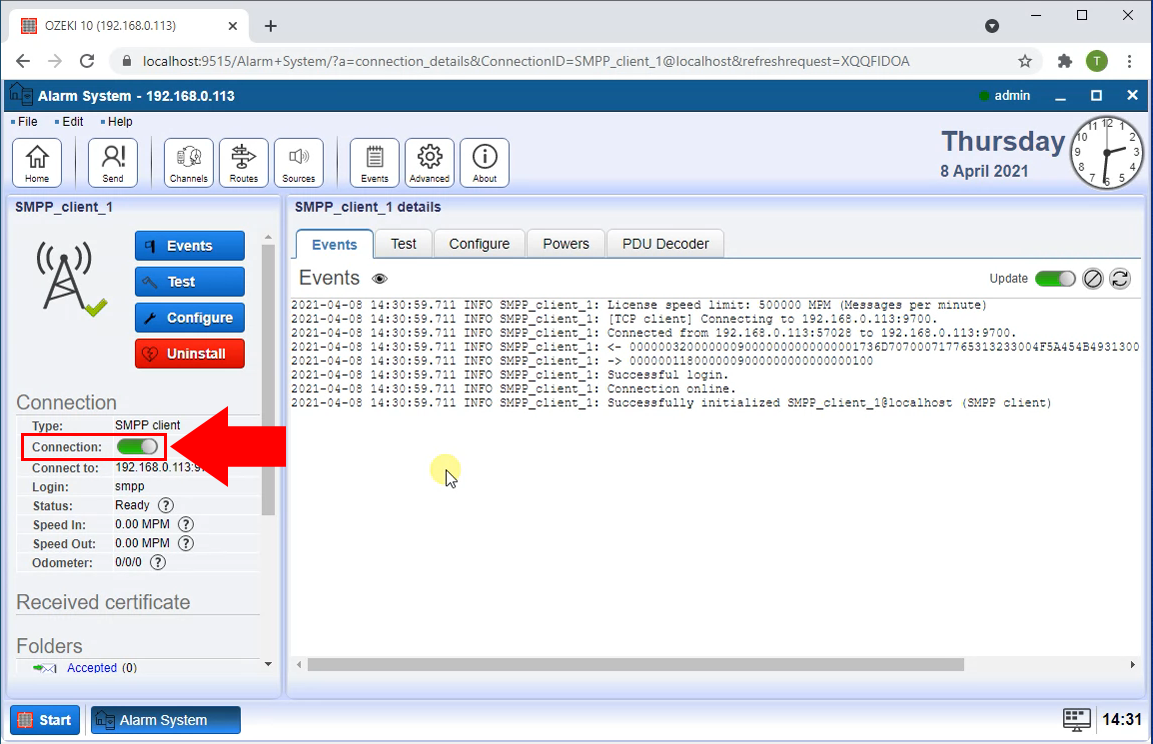The image size is (1153, 744).
Task: Select the Events details tab
Action: (335, 244)
